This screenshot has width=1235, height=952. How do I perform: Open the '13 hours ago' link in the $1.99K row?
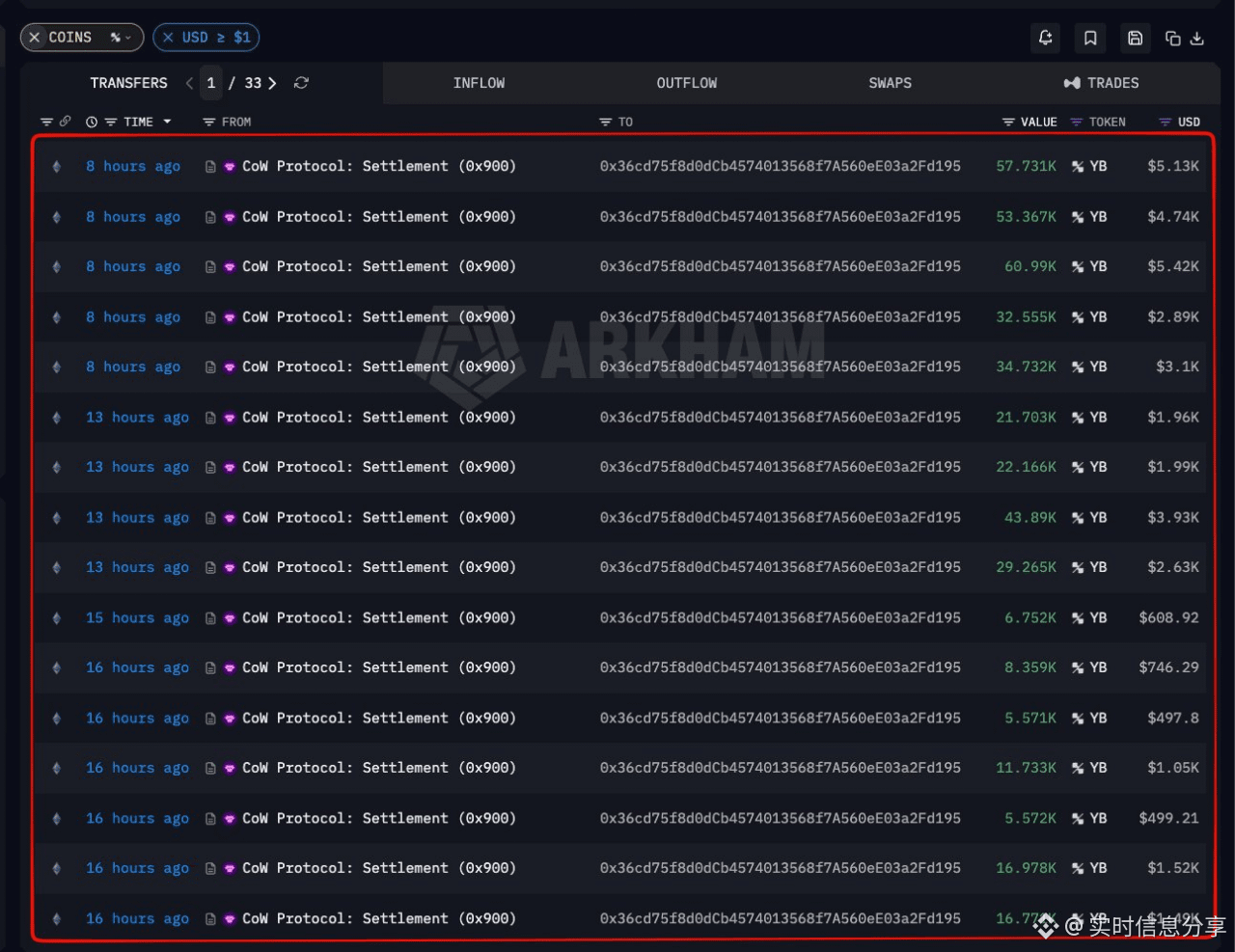(x=137, y=467)
